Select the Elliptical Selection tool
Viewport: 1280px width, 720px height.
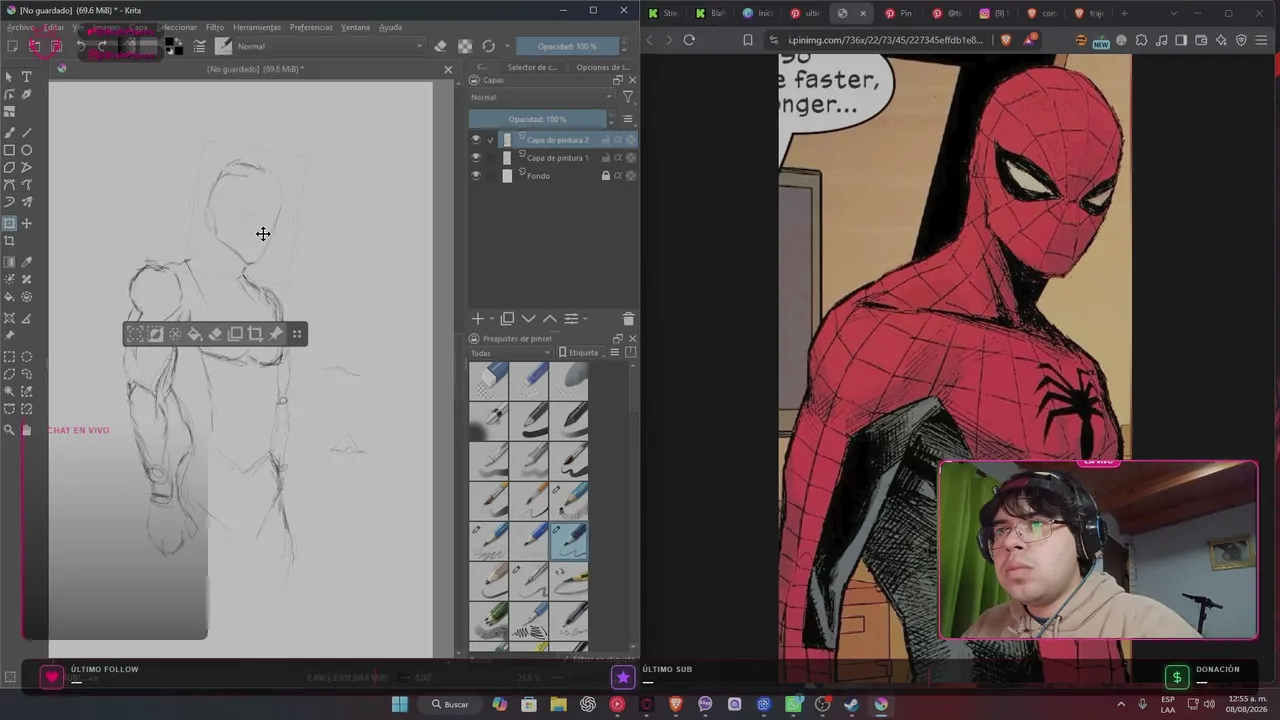(27, 357)
